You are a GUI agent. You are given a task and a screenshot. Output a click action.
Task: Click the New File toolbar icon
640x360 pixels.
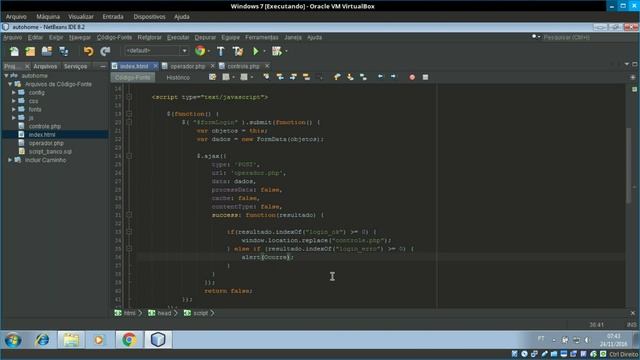[x=14, y=51]
